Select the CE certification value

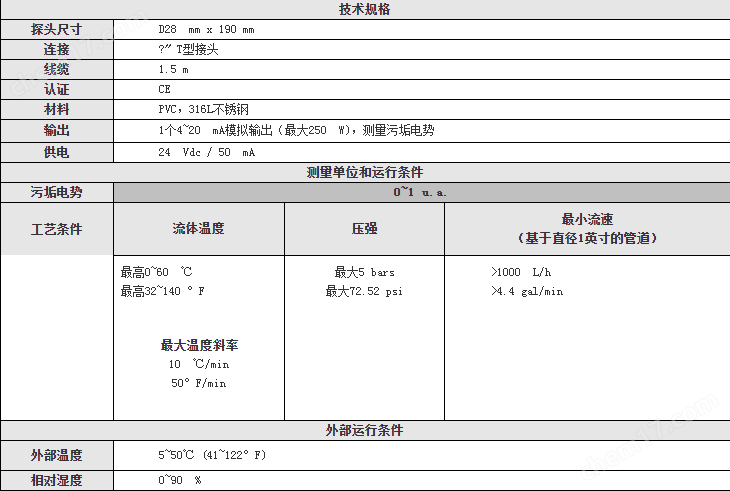(x=164, y=89)
